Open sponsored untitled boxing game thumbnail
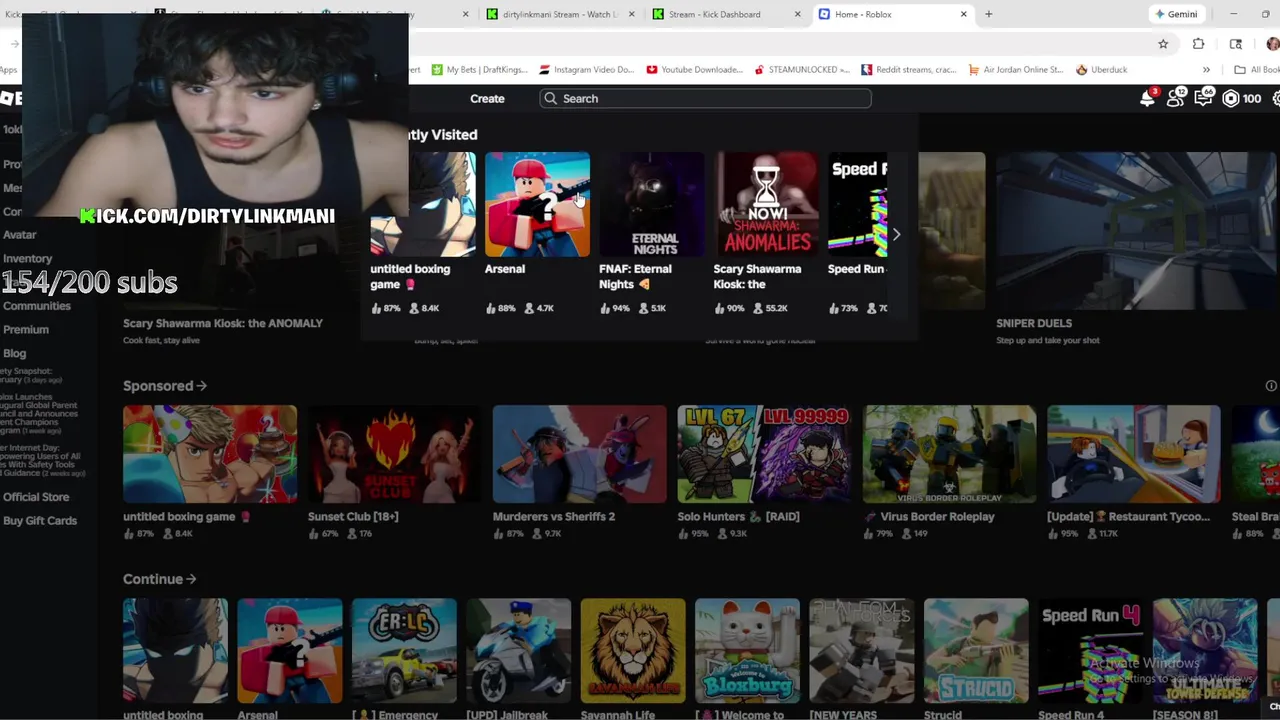 coord(210,454)
